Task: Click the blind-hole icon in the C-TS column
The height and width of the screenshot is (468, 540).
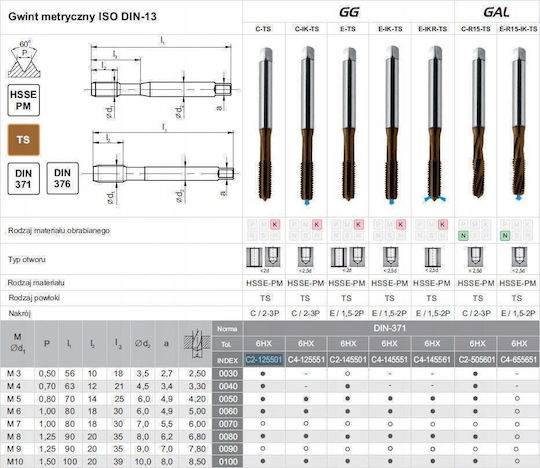Action: (272, 256)
